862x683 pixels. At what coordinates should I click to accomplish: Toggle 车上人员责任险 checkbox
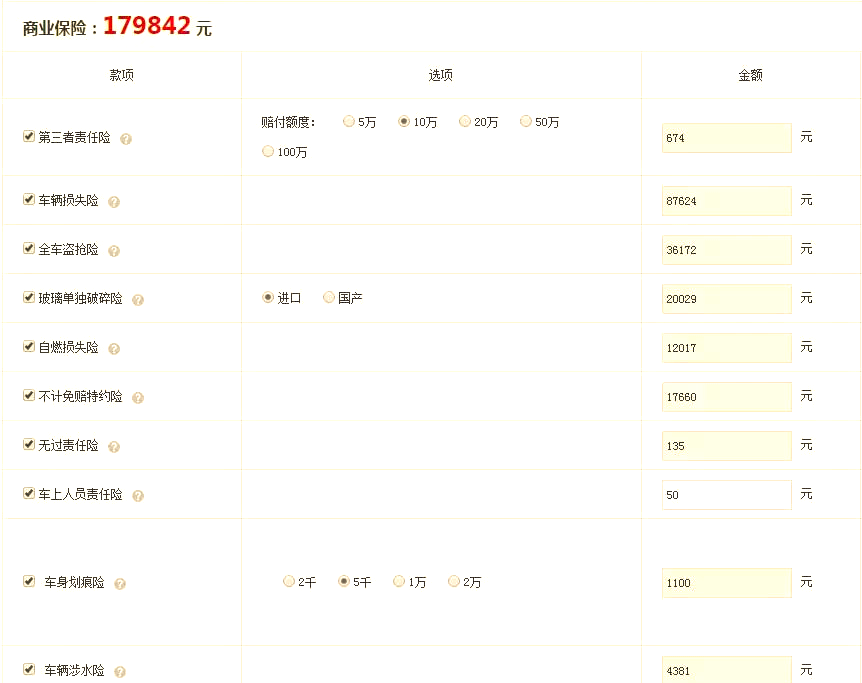click(29, 493)
